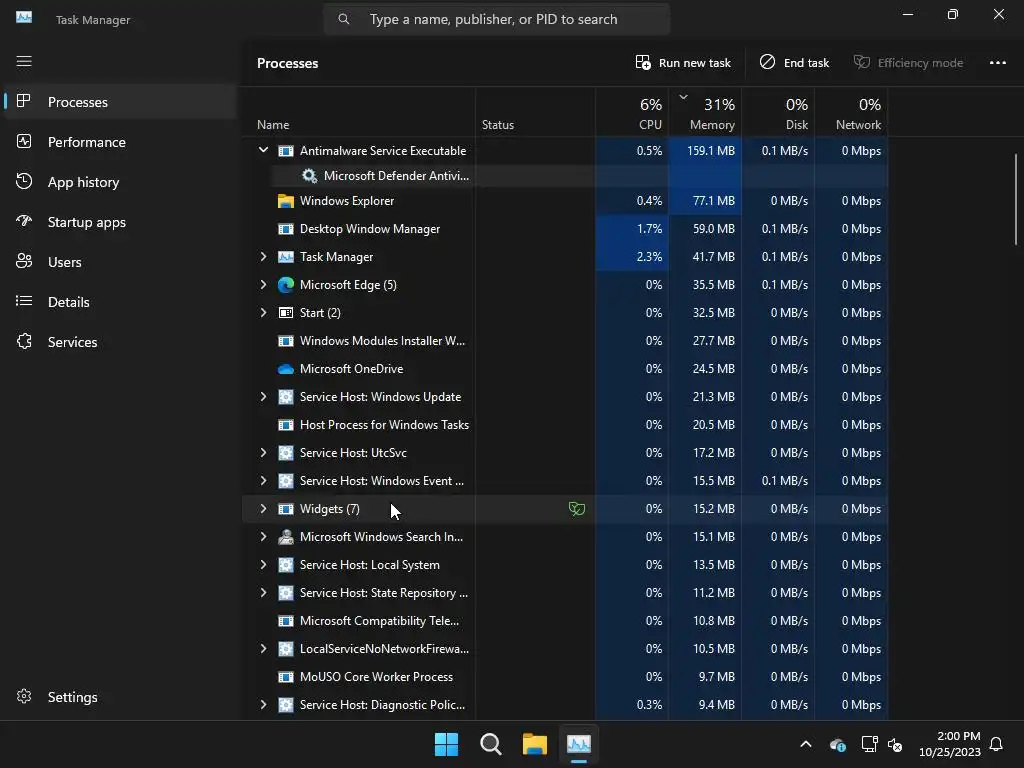This screenshot has height=768, width=1024.
Task: Open the hamburger navigation menu
Action: point(24,61)
